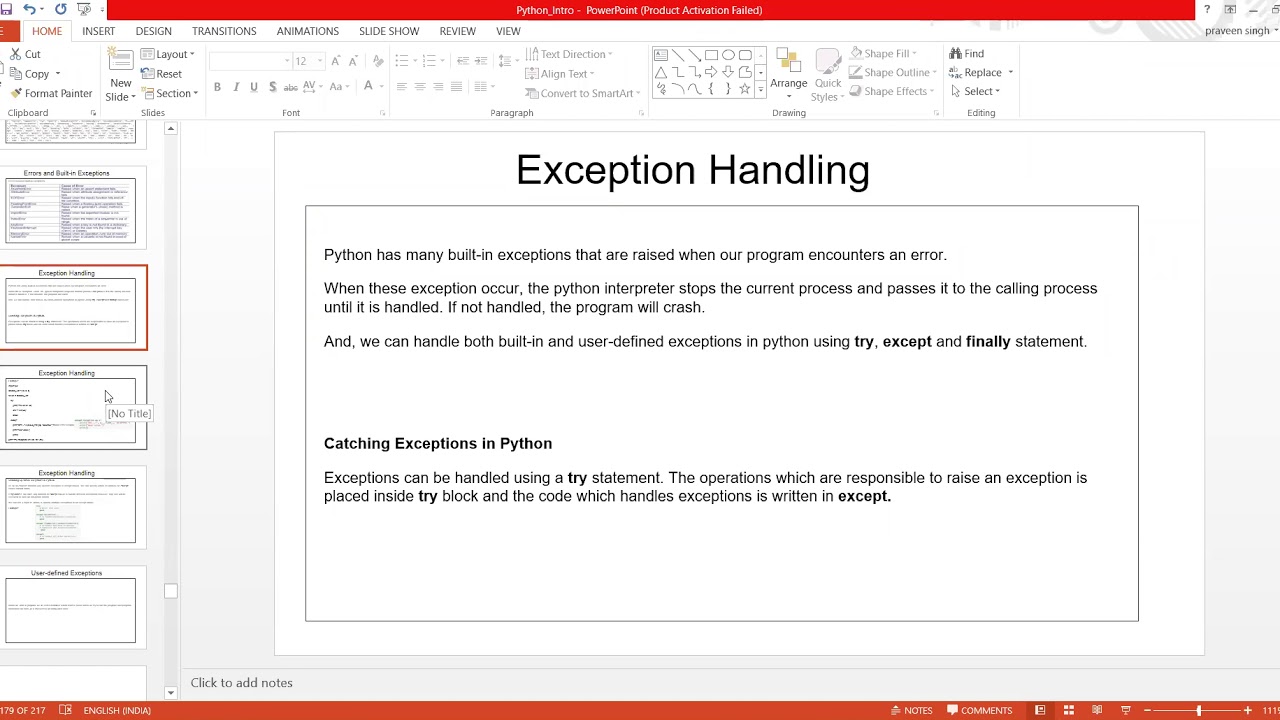Click the Find binoculars icon
Image resolution: width=1280 pixels, height=720 pixels.
pos(957,54)
